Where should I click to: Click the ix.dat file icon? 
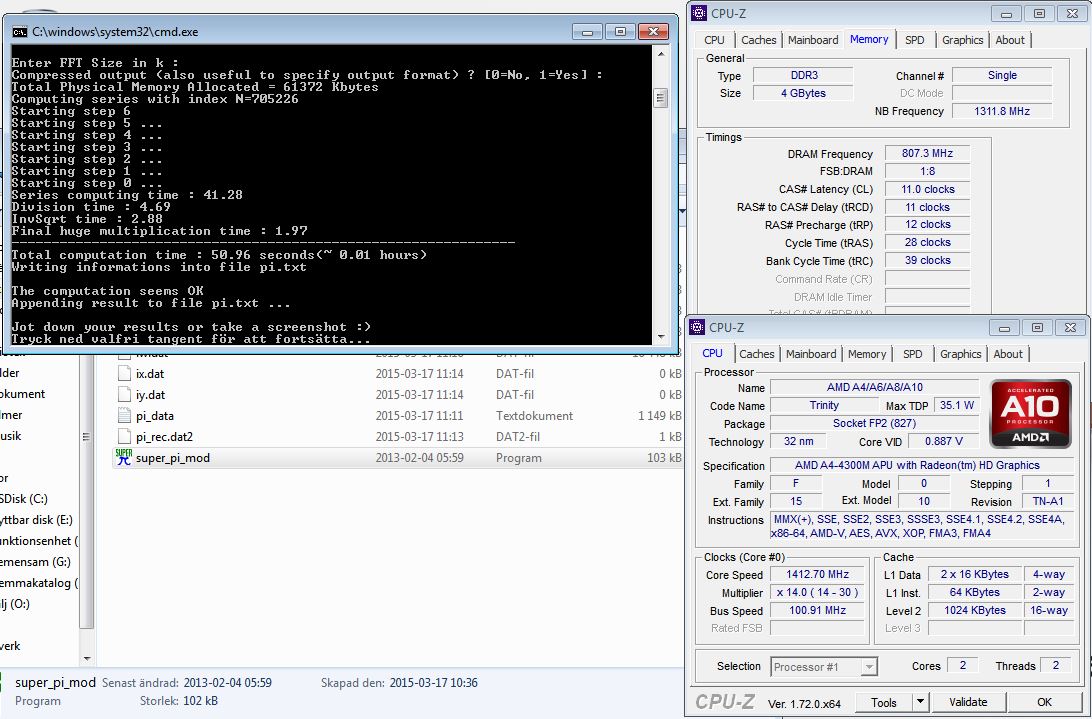click(124, 373)
